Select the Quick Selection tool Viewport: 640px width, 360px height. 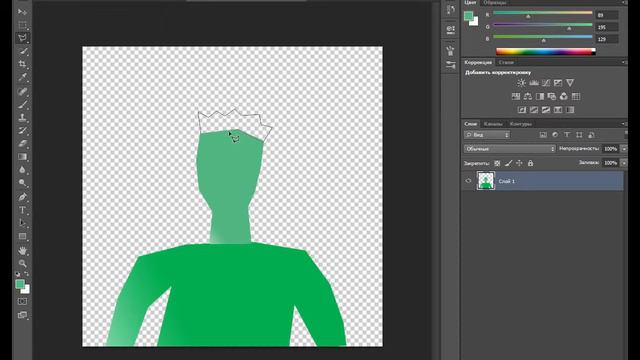(22, 51)
